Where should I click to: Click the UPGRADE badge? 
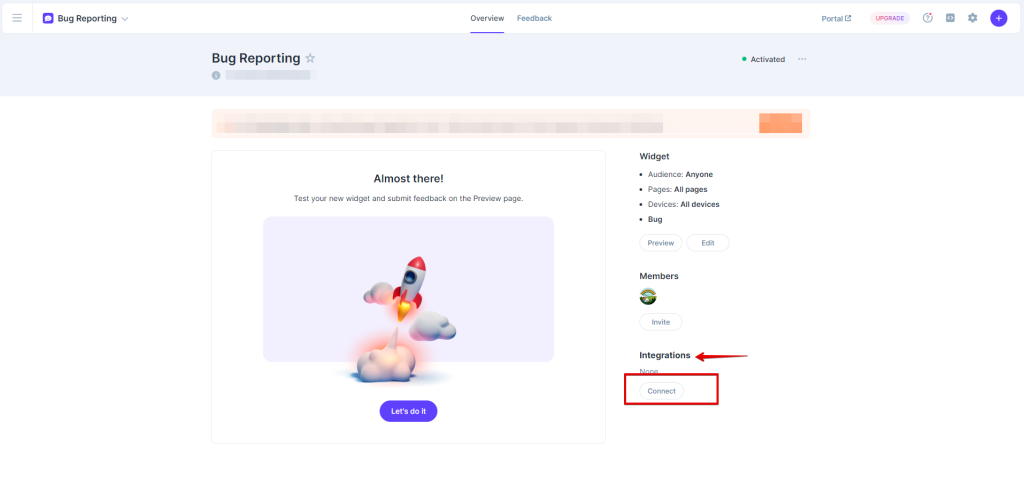point(889,18)
